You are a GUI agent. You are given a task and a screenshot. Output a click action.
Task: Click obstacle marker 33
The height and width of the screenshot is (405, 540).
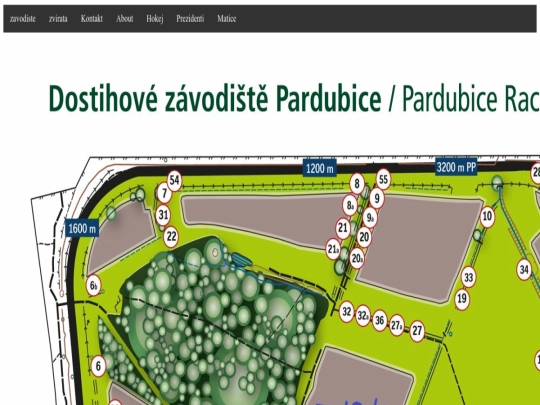tap(469, 277)
